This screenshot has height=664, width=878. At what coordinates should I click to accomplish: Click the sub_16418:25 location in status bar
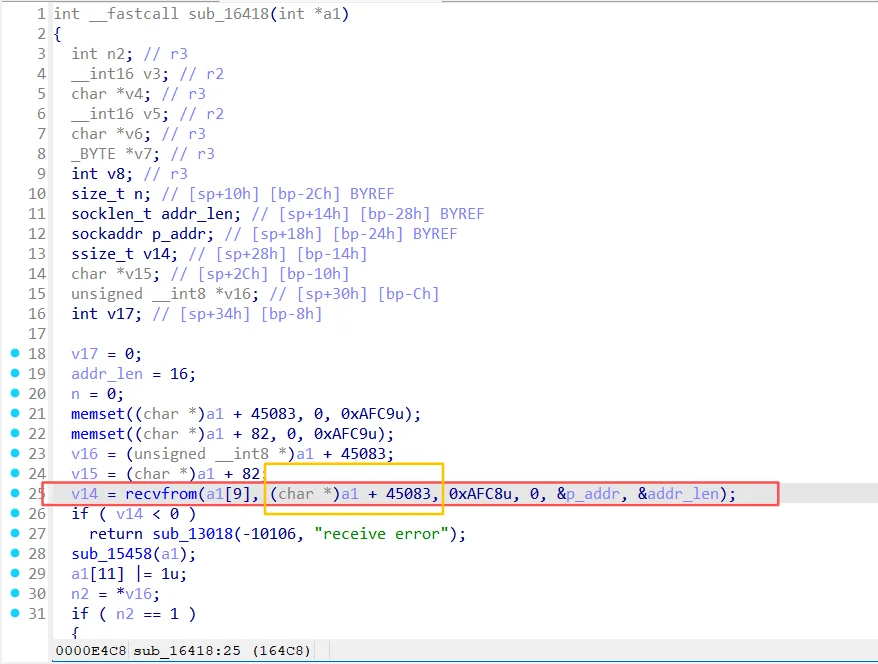click(187, 651)
